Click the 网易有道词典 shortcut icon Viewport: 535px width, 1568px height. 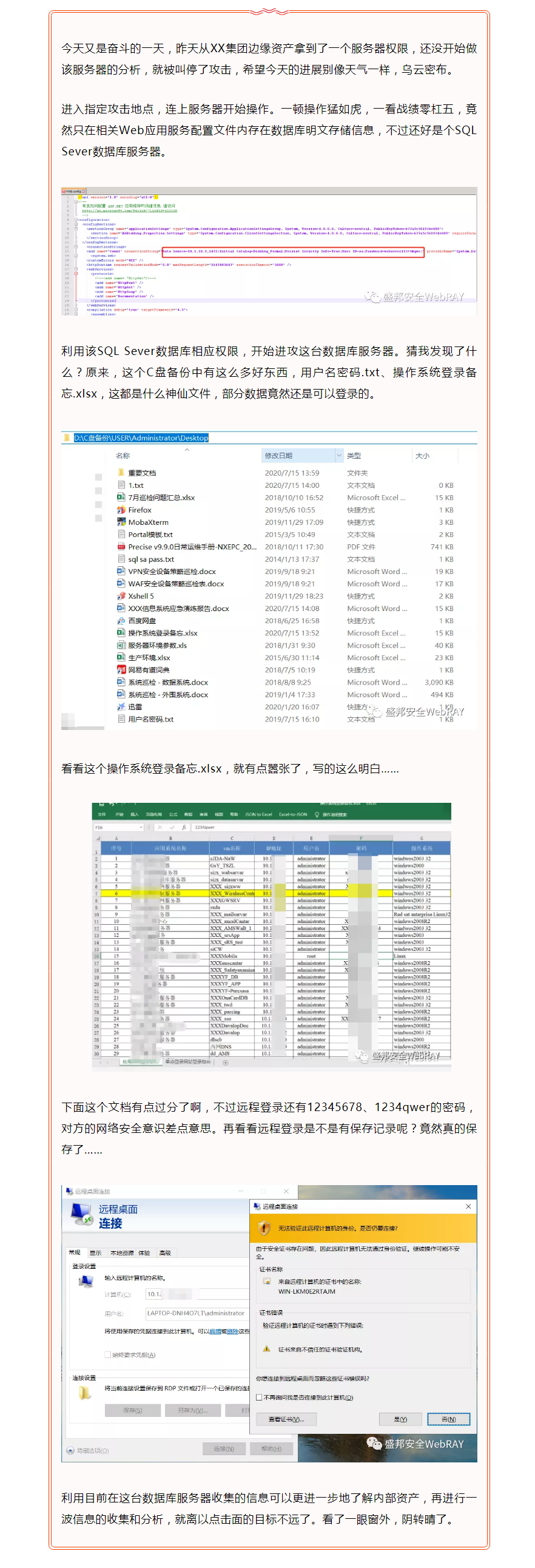[x=121, y=669]
